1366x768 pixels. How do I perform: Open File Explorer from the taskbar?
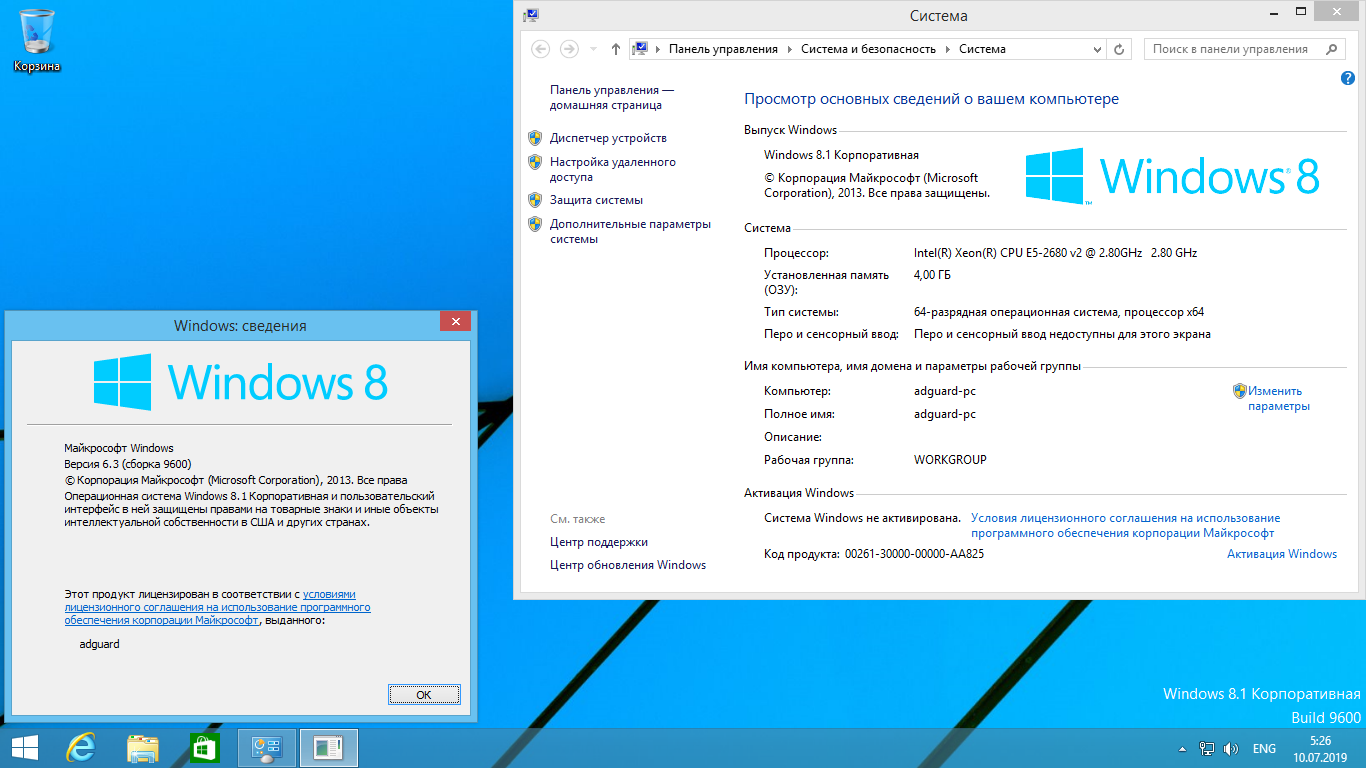click(143, 748)
